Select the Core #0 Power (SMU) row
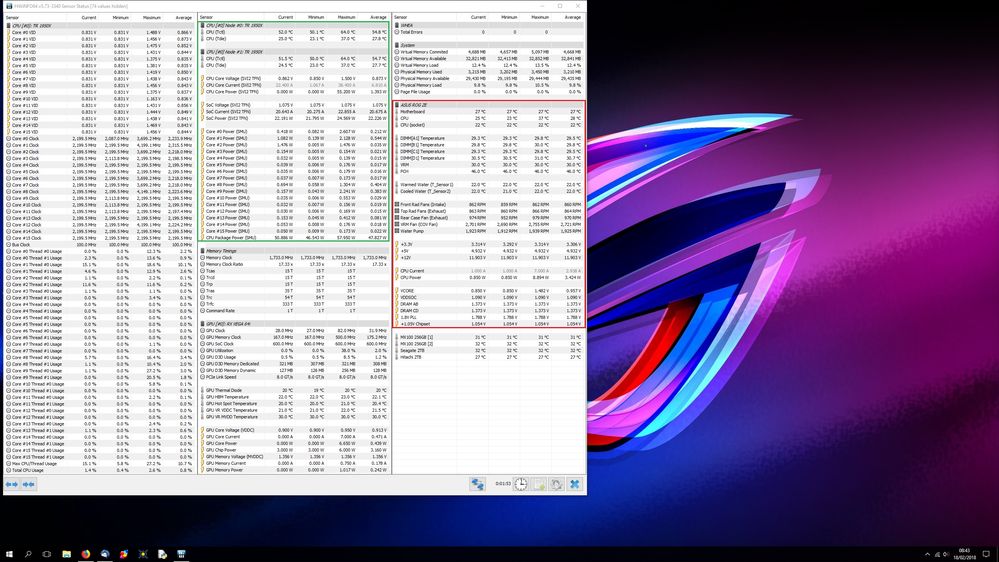This screenshot has height=562, width=999. [294, 131]
